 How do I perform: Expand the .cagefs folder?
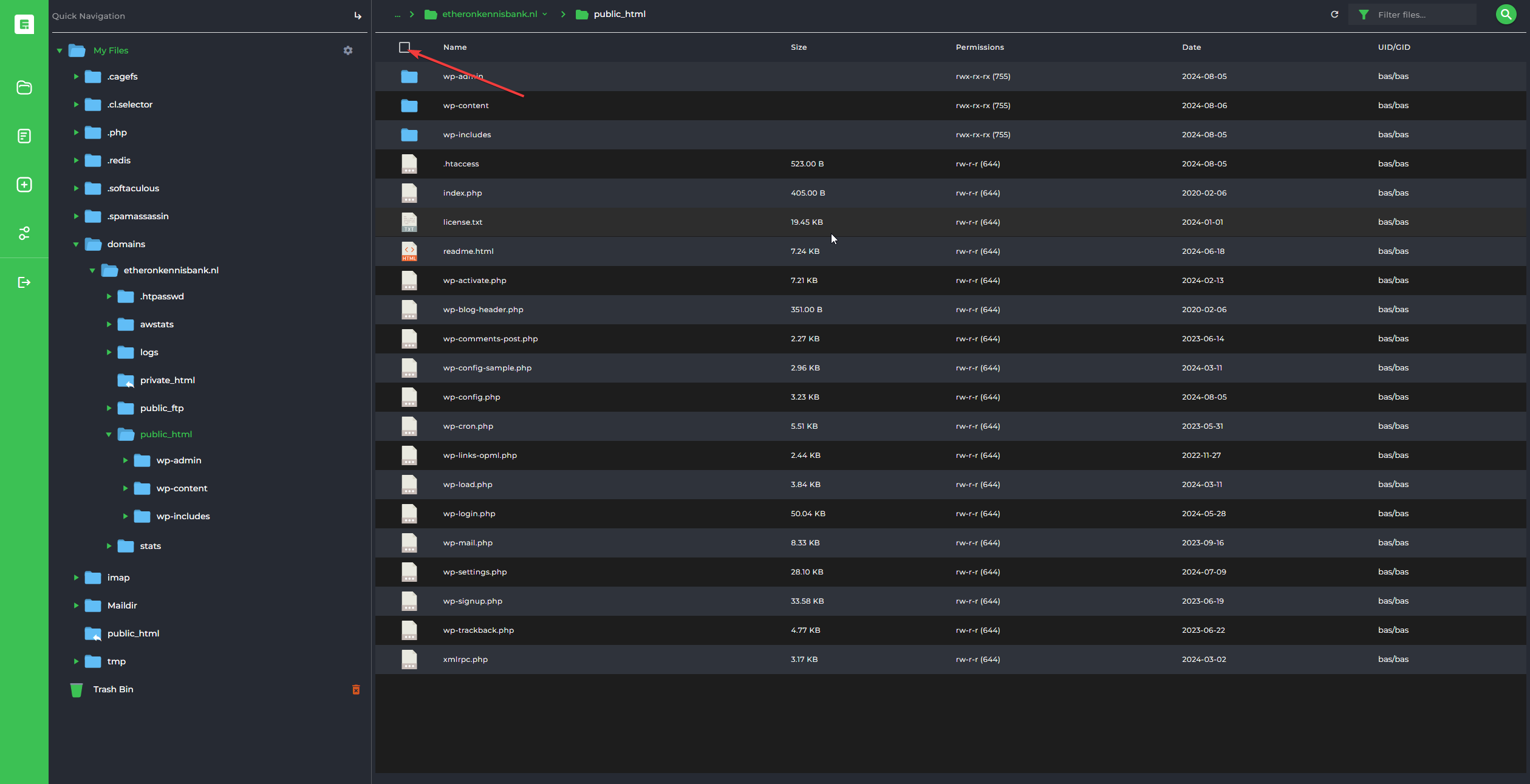(x=76, y=77)
